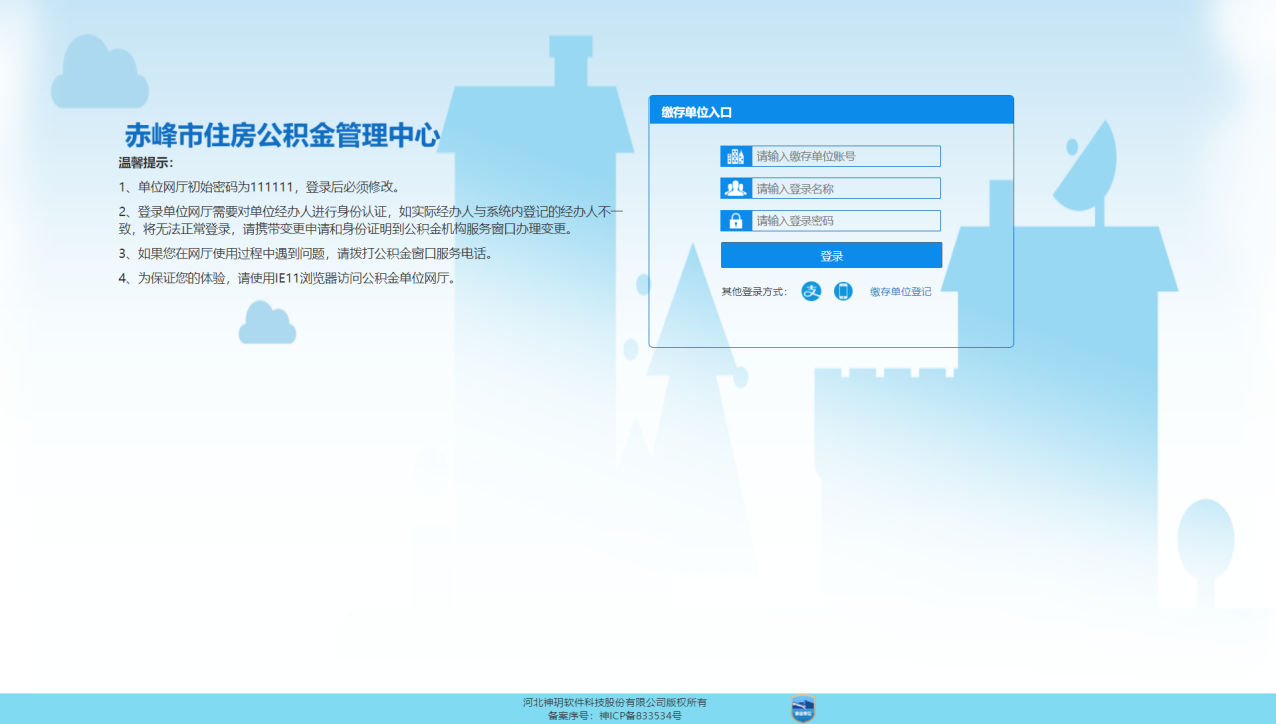This screenshot has height=724, width=1276.
Task: Focus the 请输入缴存单位账号 input field
Action: pos(846,156)
